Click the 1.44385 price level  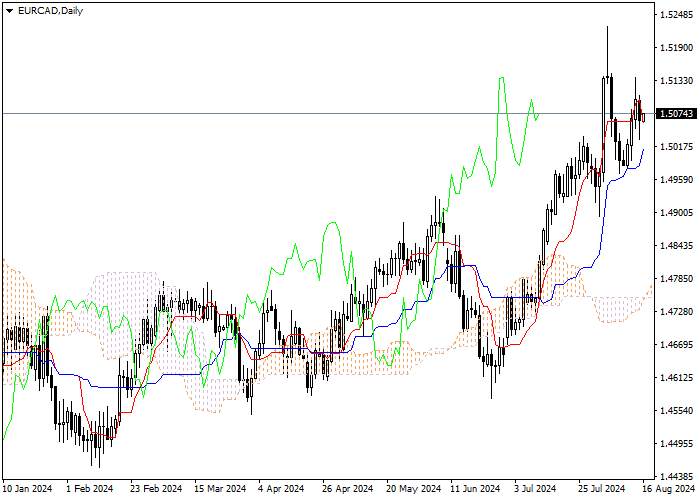coord(677,476)
